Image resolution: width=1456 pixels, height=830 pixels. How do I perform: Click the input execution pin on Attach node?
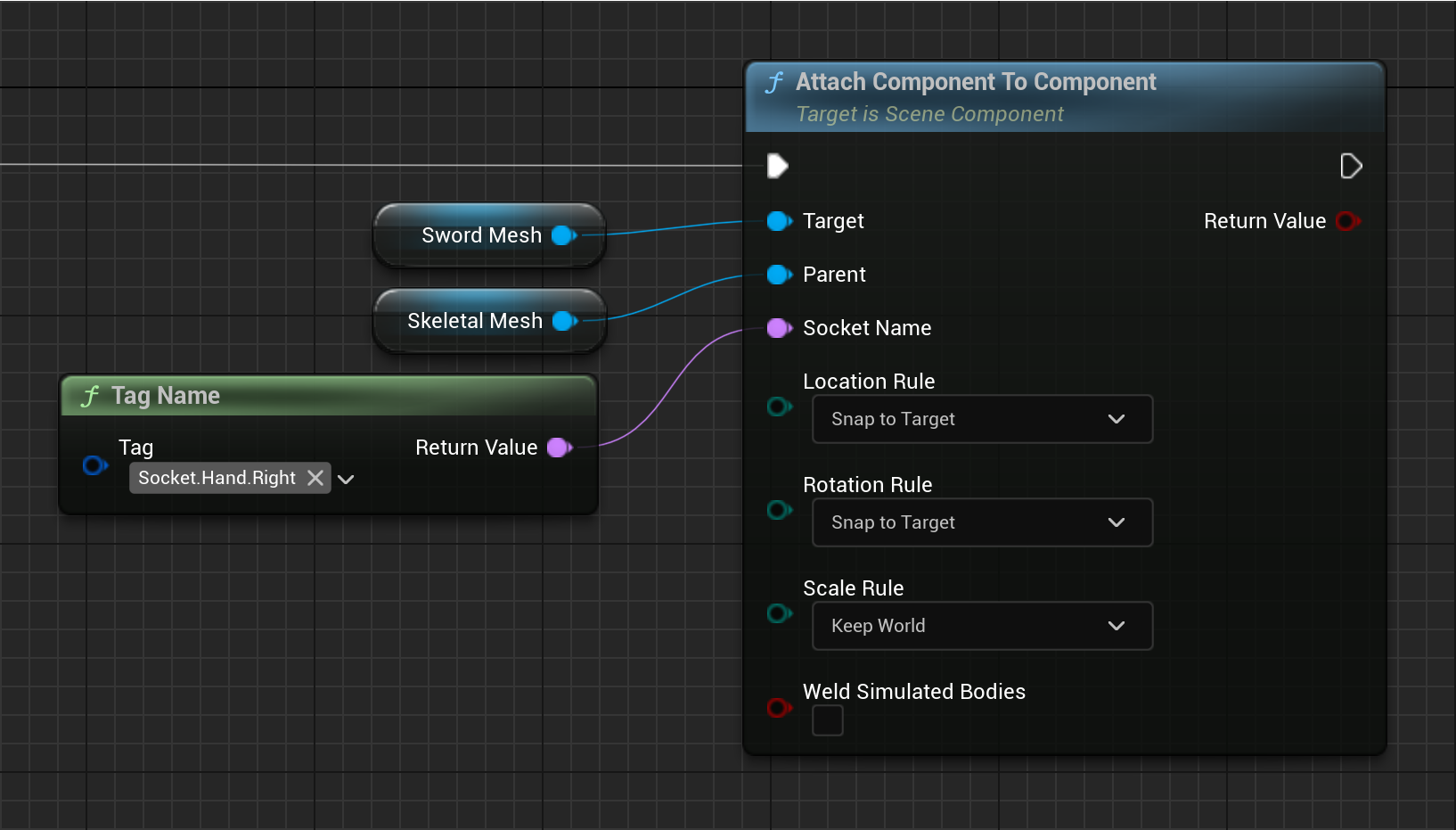pyautogui.click(x=777, y=166)
